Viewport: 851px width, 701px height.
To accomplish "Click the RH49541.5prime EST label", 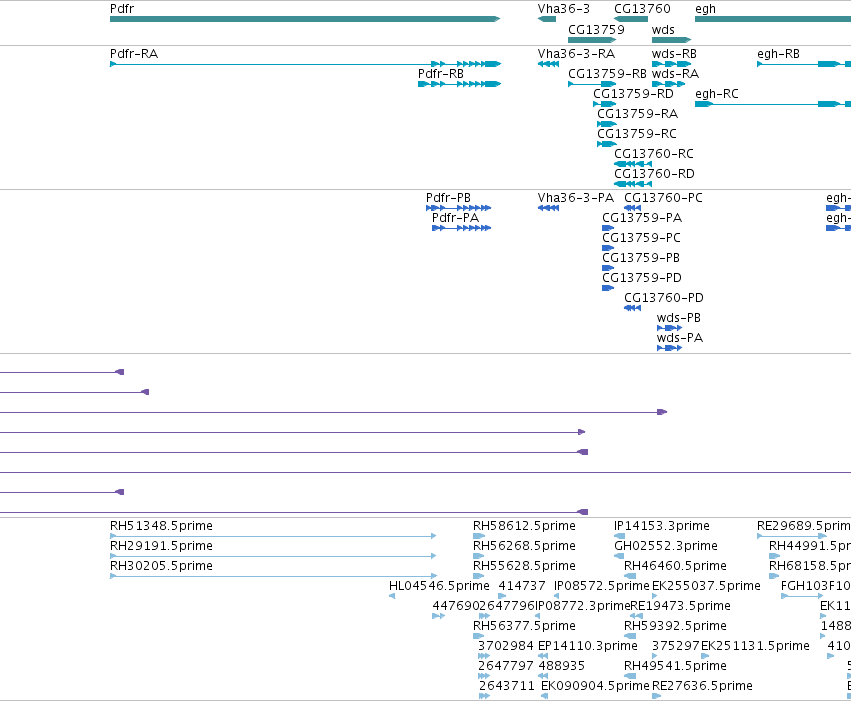I will point(675,666).
